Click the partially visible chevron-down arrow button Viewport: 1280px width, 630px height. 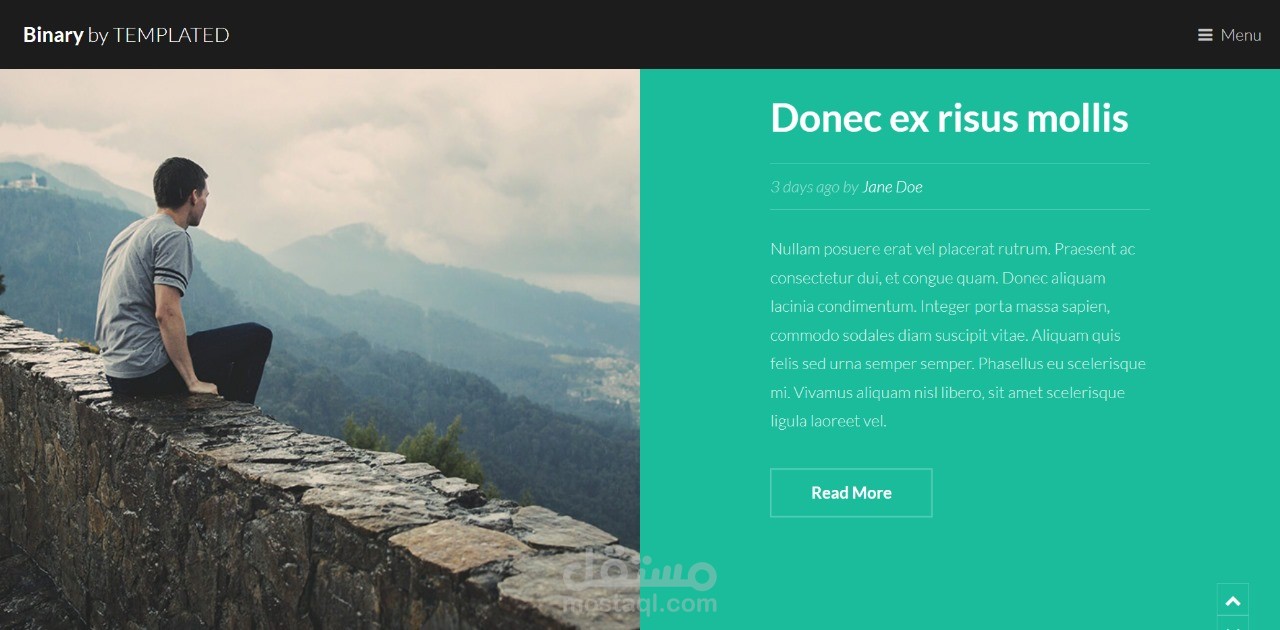(1233, 623)
